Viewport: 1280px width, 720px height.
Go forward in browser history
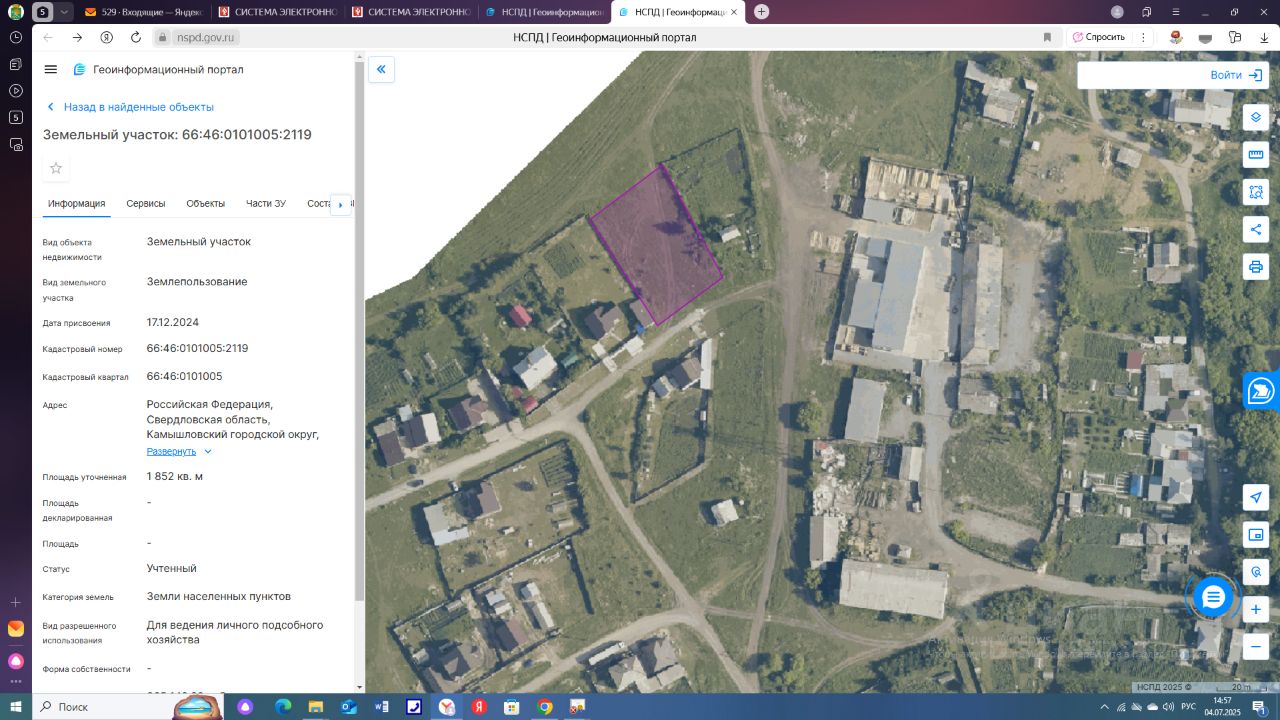click(x=77, y=37)
